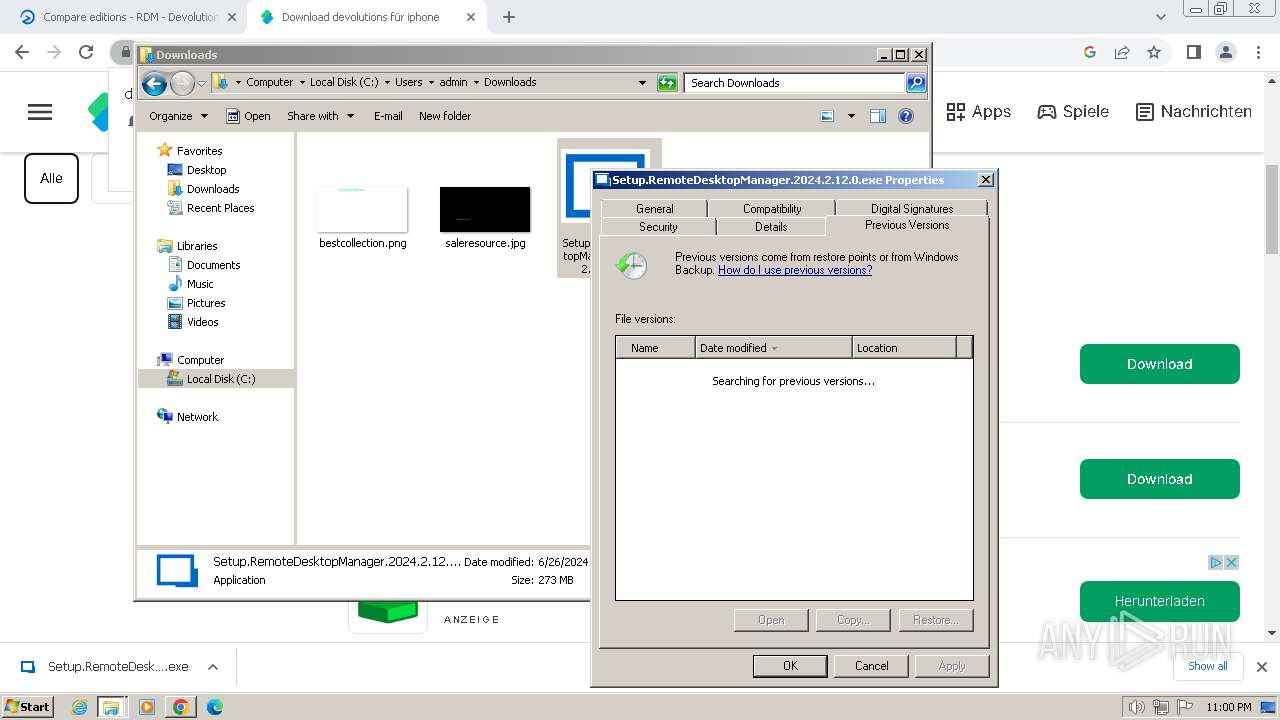Image resolution: width=1280 pixels, height=720 pixels.
Task: Click Name column header in File versions
Action: point(655,348)
